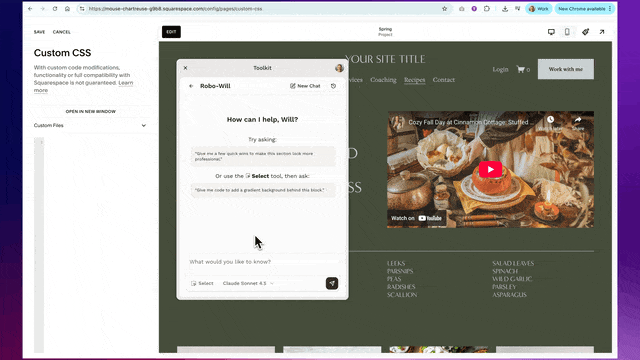Image resolution: width=640 pixels, height=360 pixels.
Task: Play the YouTube video
Action: (x=490, y=169)
